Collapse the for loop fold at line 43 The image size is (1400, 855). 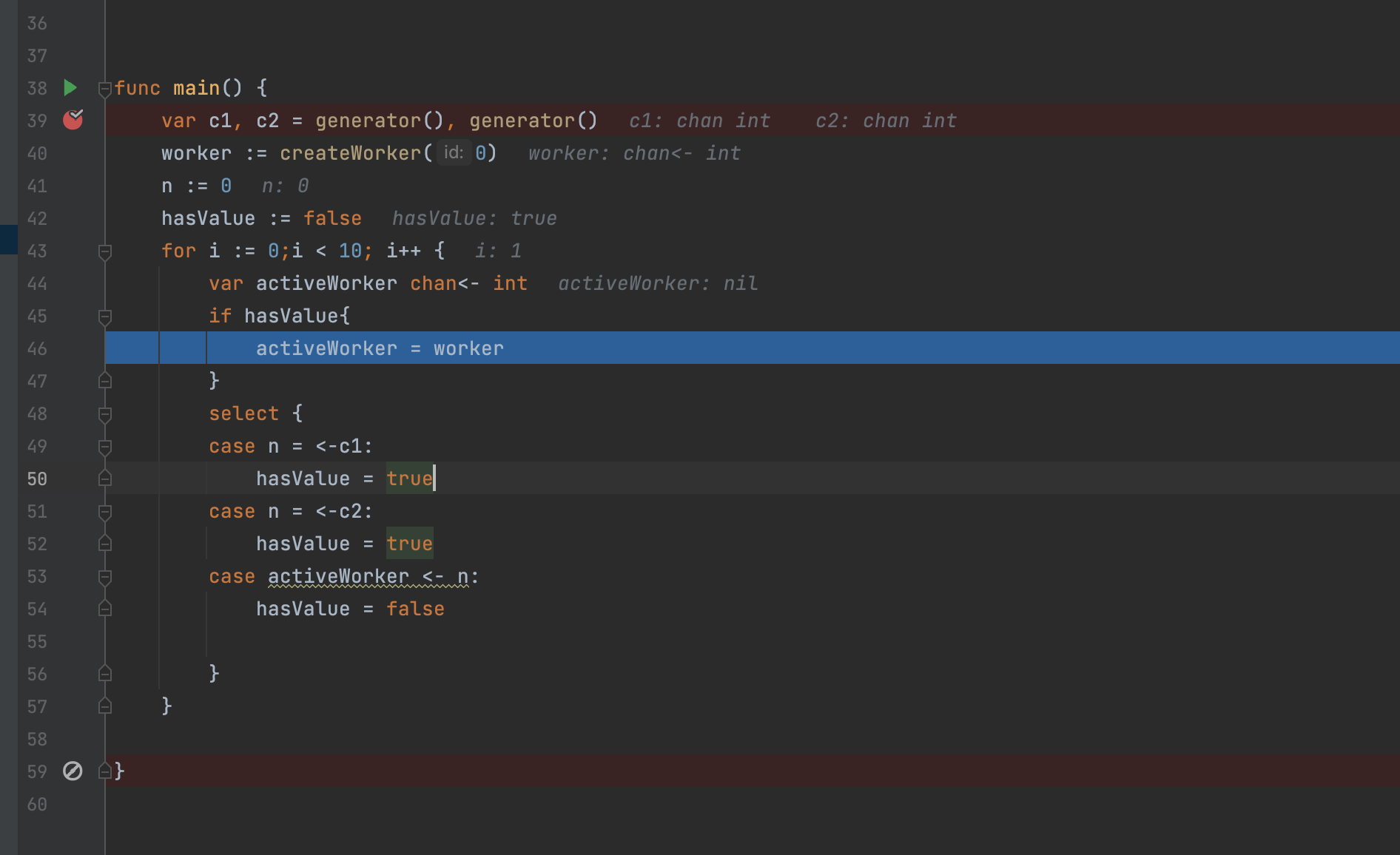[105, 251]
